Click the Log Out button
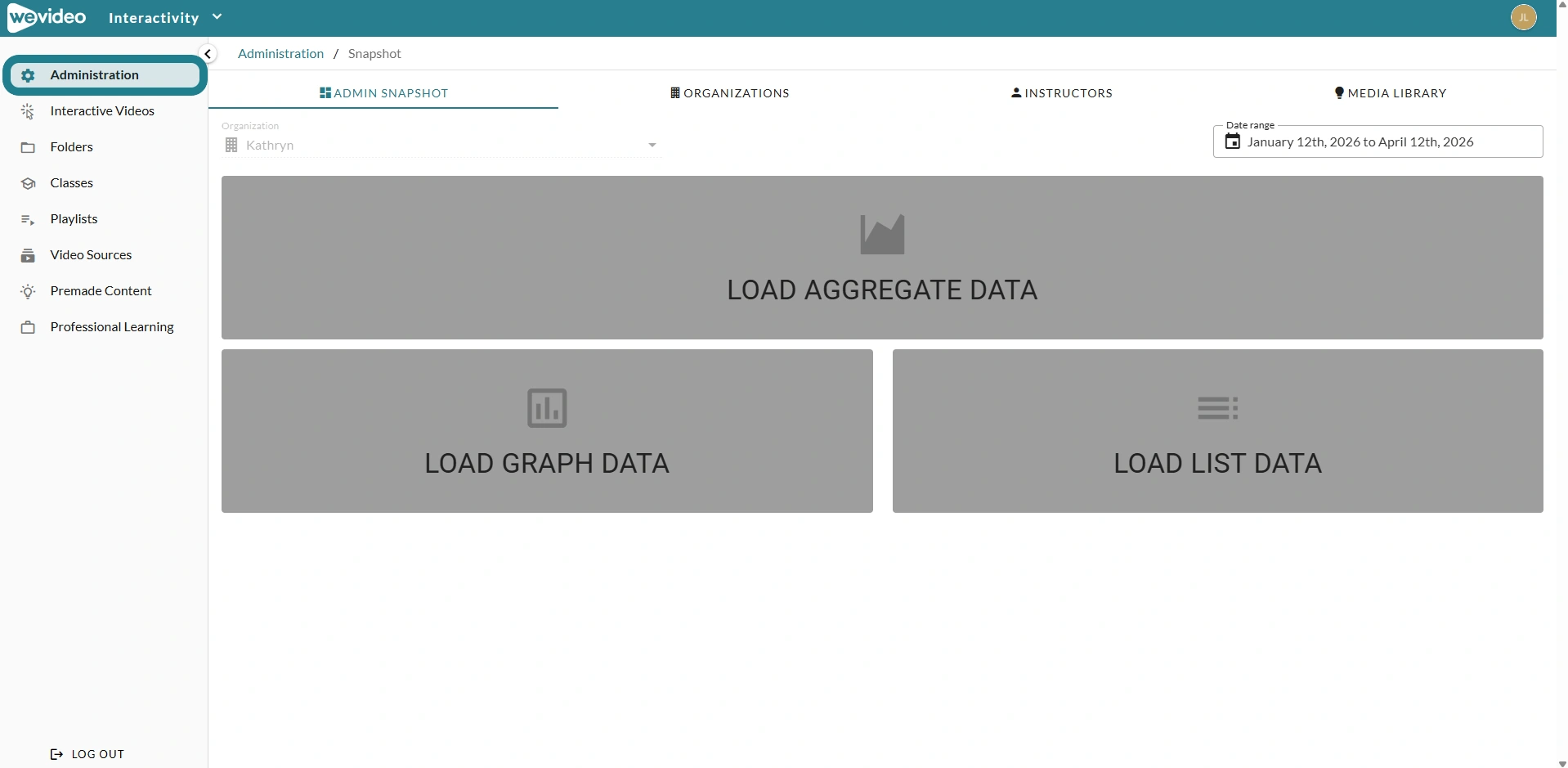Image resolution: width=1568 pixels, height=768 pixels. (x=87, y=754)
